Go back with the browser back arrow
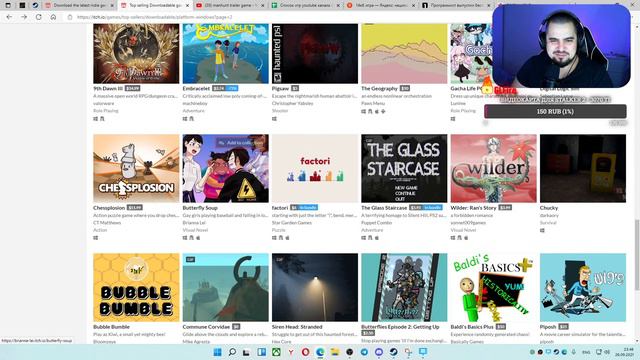 tap(9, 17)
